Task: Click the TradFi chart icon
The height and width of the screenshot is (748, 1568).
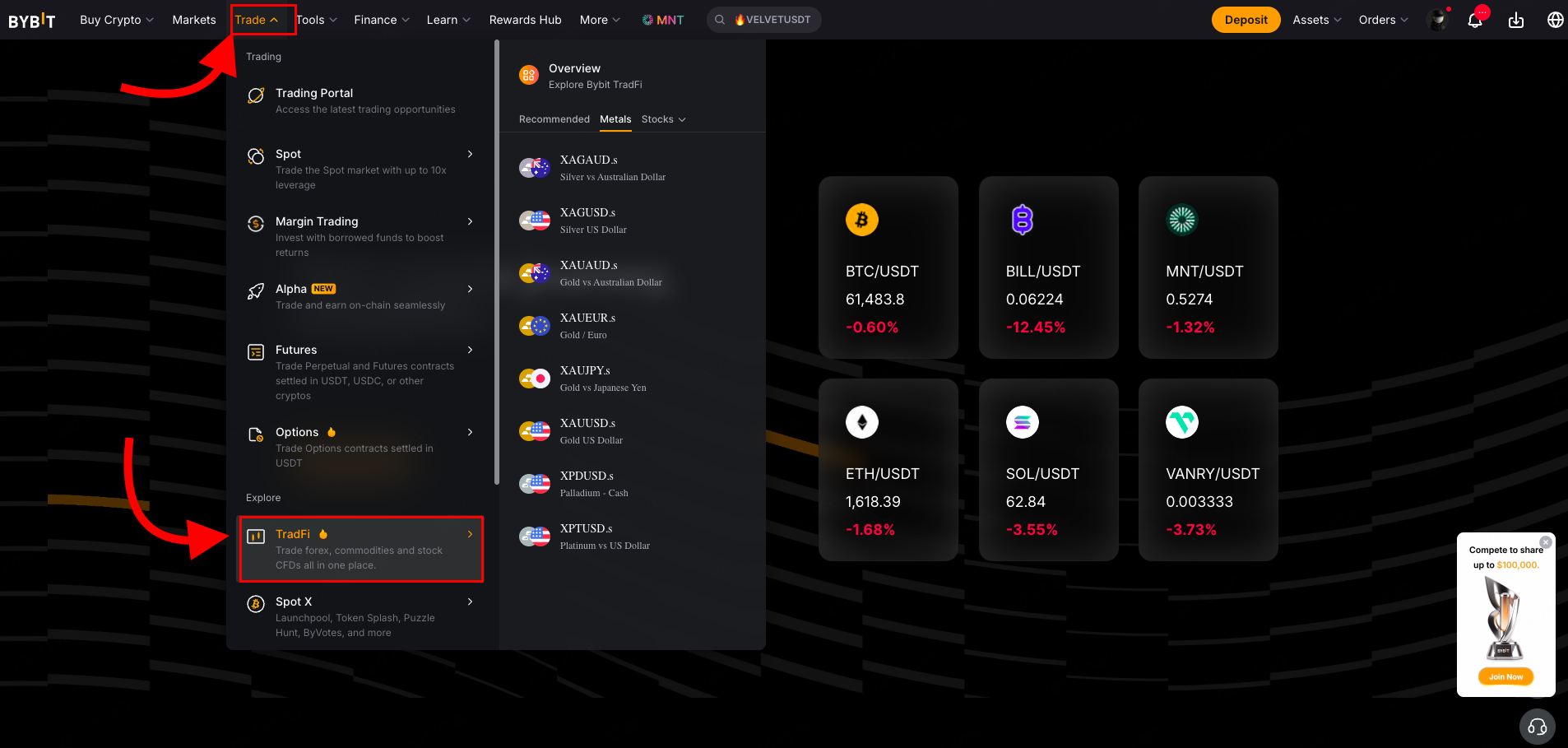Action: (x=256, y=537)
